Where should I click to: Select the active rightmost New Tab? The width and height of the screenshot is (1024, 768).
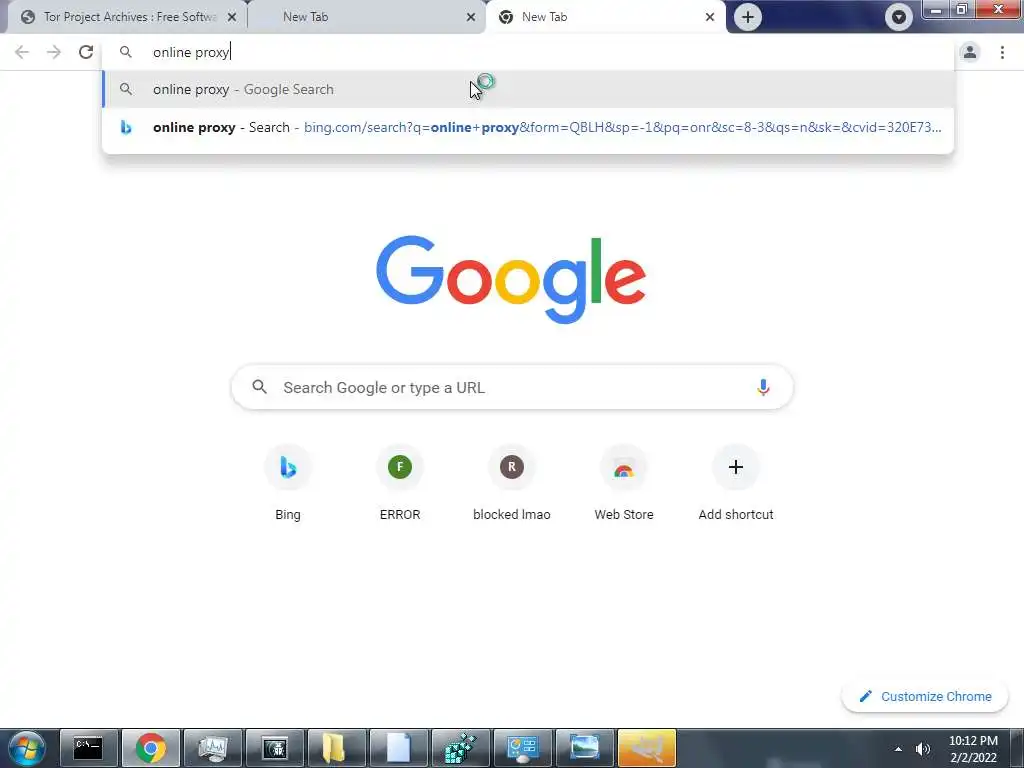[x=605, y=17]
